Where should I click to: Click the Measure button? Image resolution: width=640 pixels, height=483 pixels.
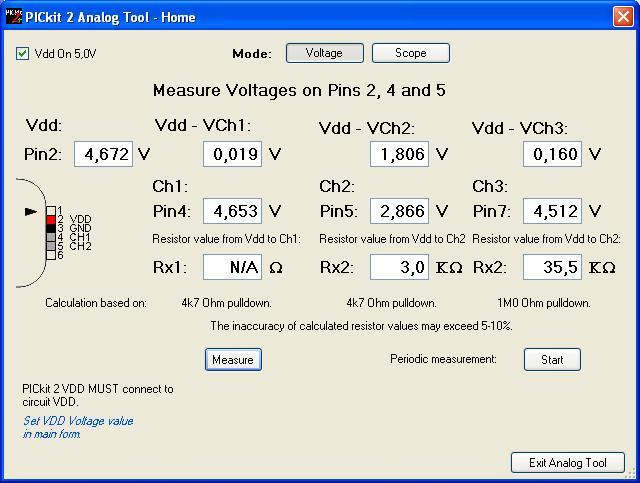click(233, 360)
